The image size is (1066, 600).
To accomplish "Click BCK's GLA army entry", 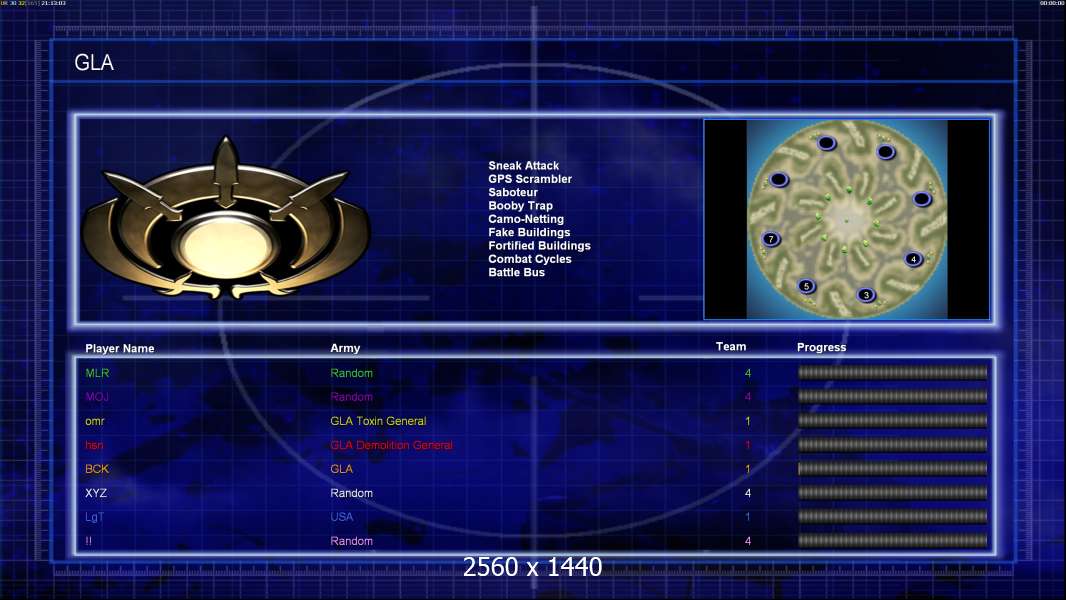I will click(x=341, y=469).
